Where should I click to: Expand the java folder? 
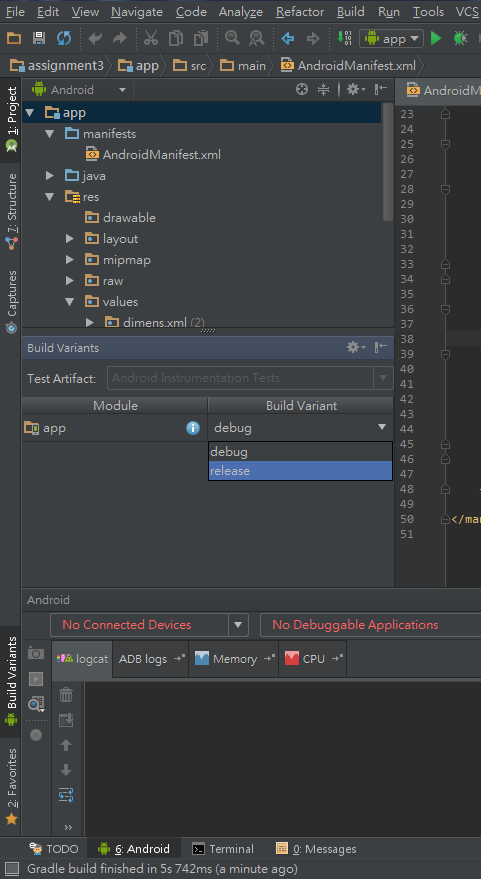[x=50, y=176]
